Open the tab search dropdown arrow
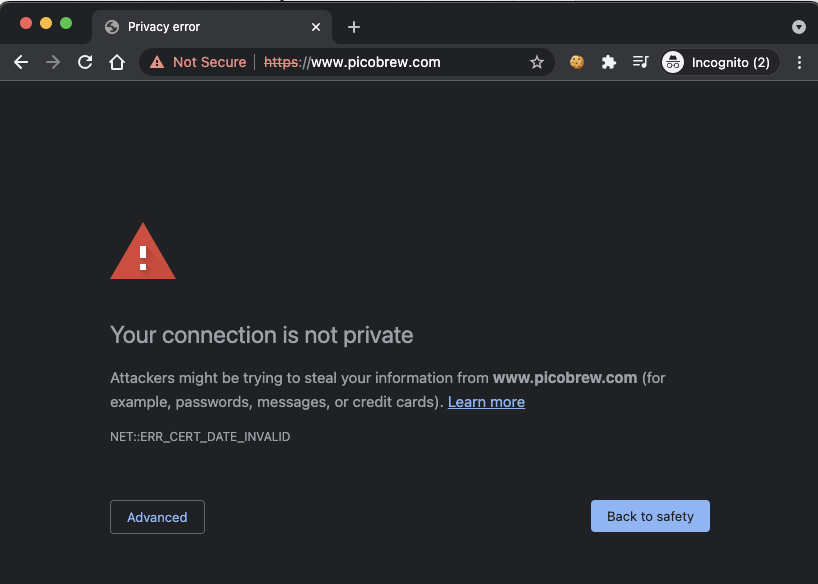 pyautogui.click(x=799, y=27)
